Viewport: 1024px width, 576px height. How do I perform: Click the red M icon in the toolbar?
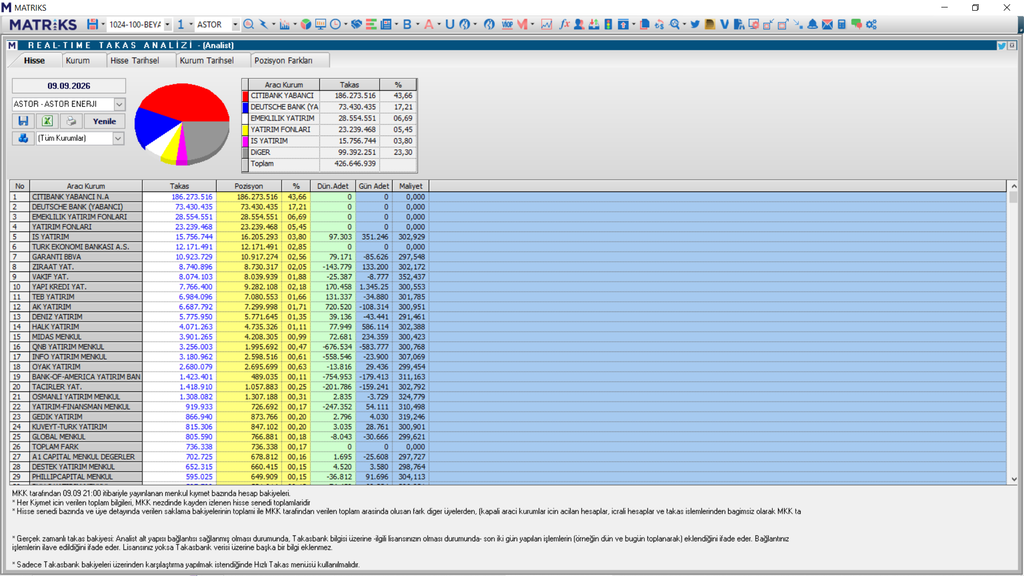522,24
